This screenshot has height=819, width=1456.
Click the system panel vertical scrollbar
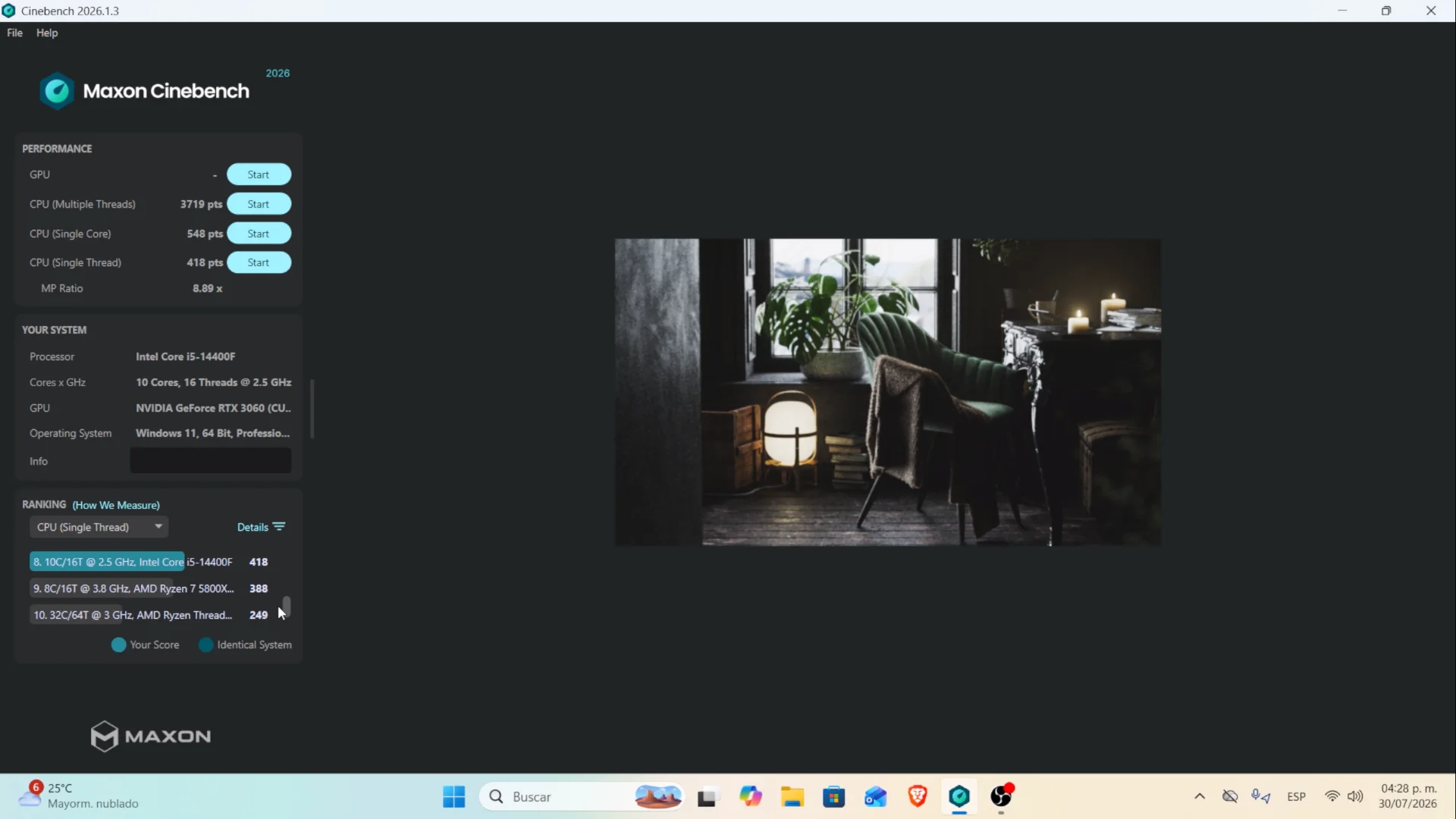click(312, 409)
